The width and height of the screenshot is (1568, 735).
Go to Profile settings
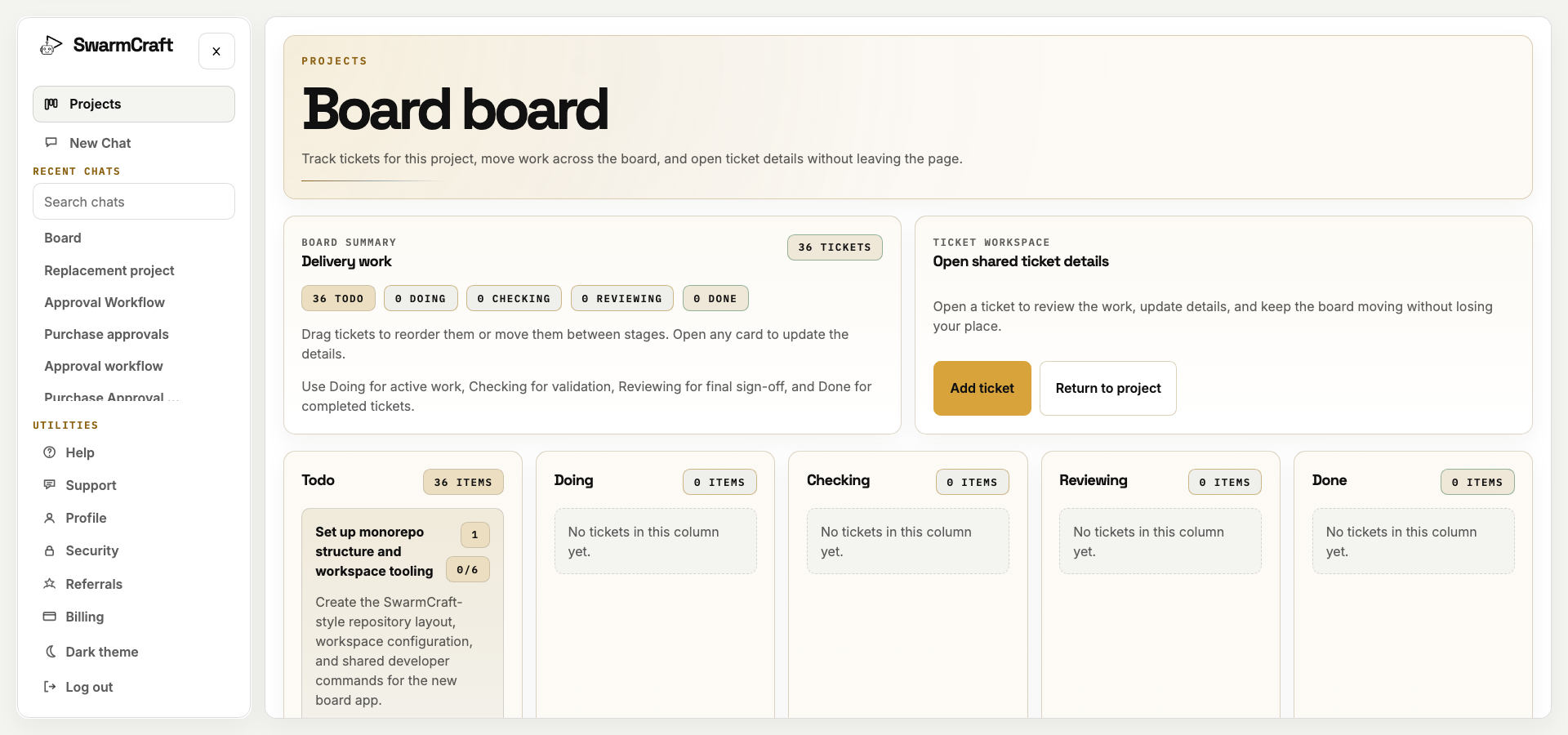click(134, 518)
